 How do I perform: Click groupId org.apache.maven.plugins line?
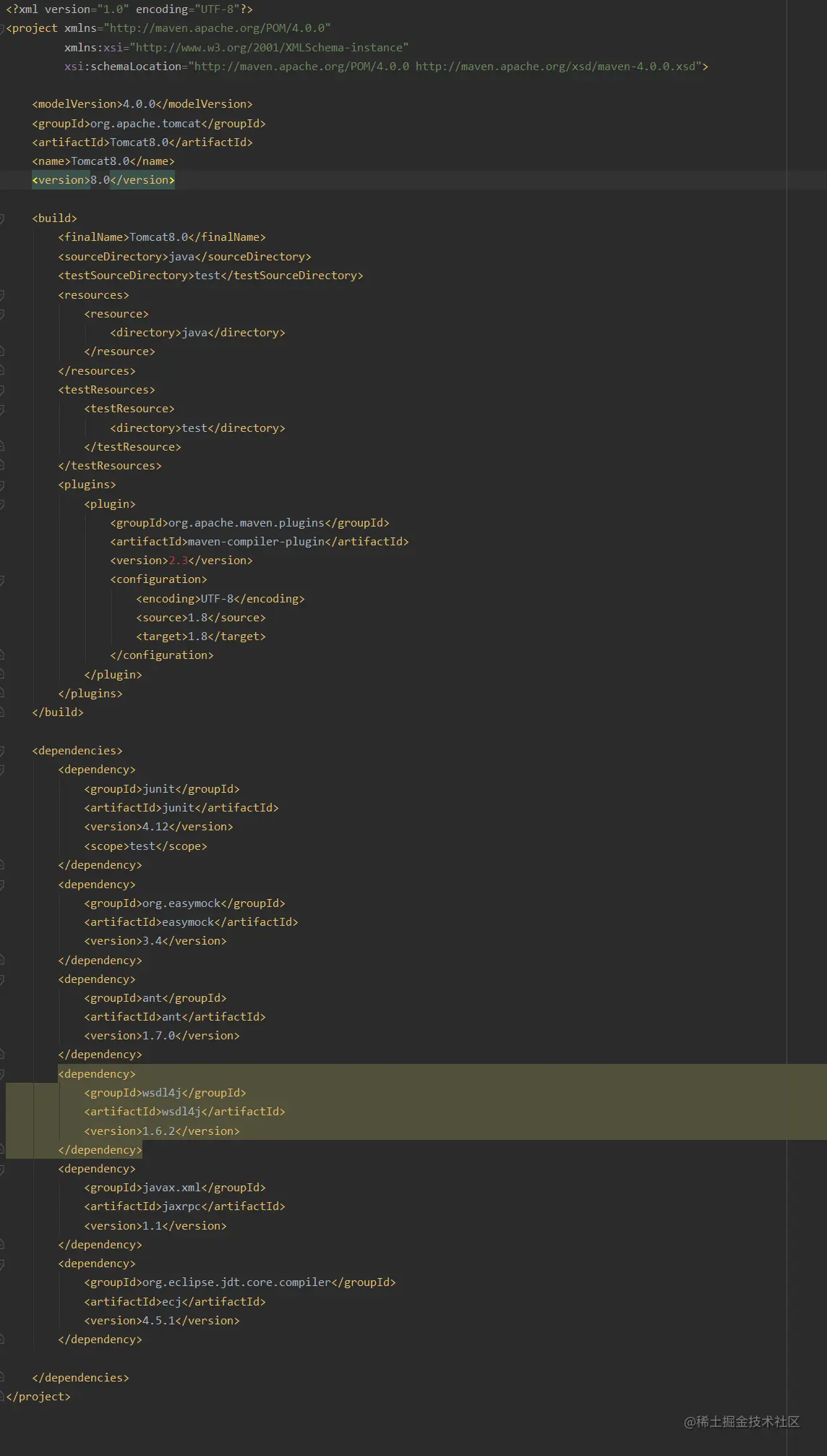(x=250, y=523)
